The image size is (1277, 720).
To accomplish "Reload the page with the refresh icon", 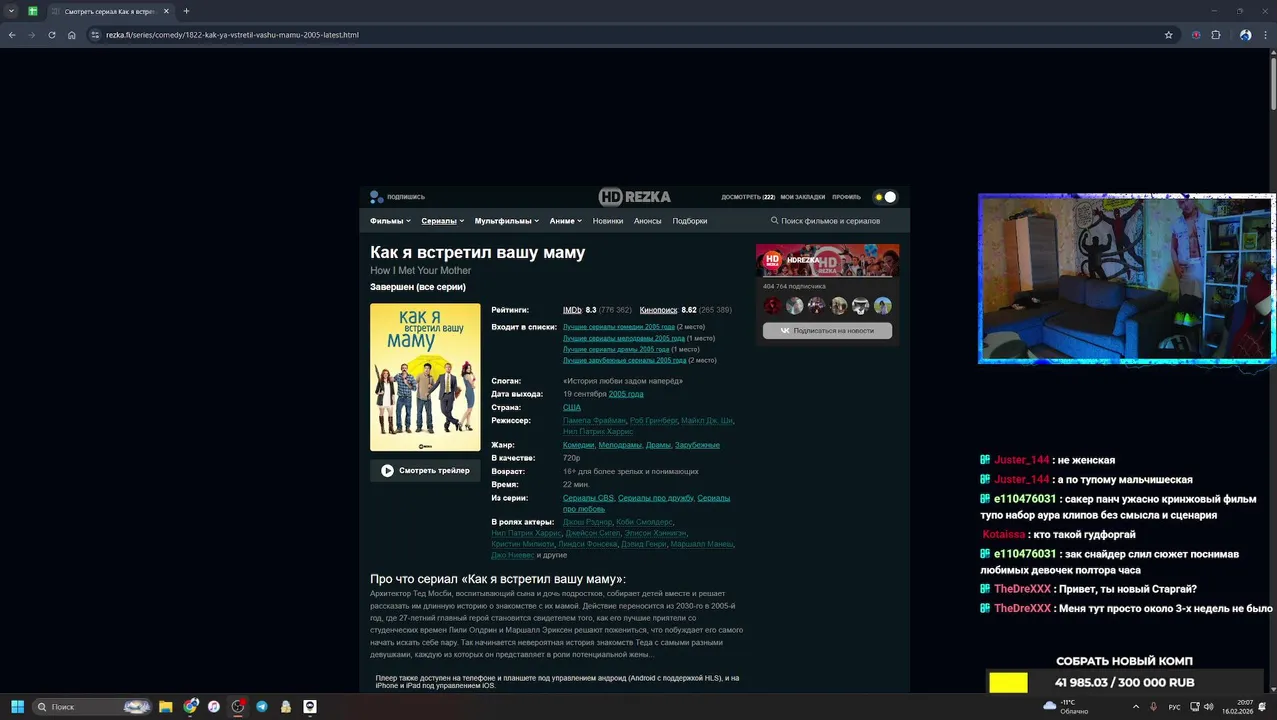I will (52, 35).
